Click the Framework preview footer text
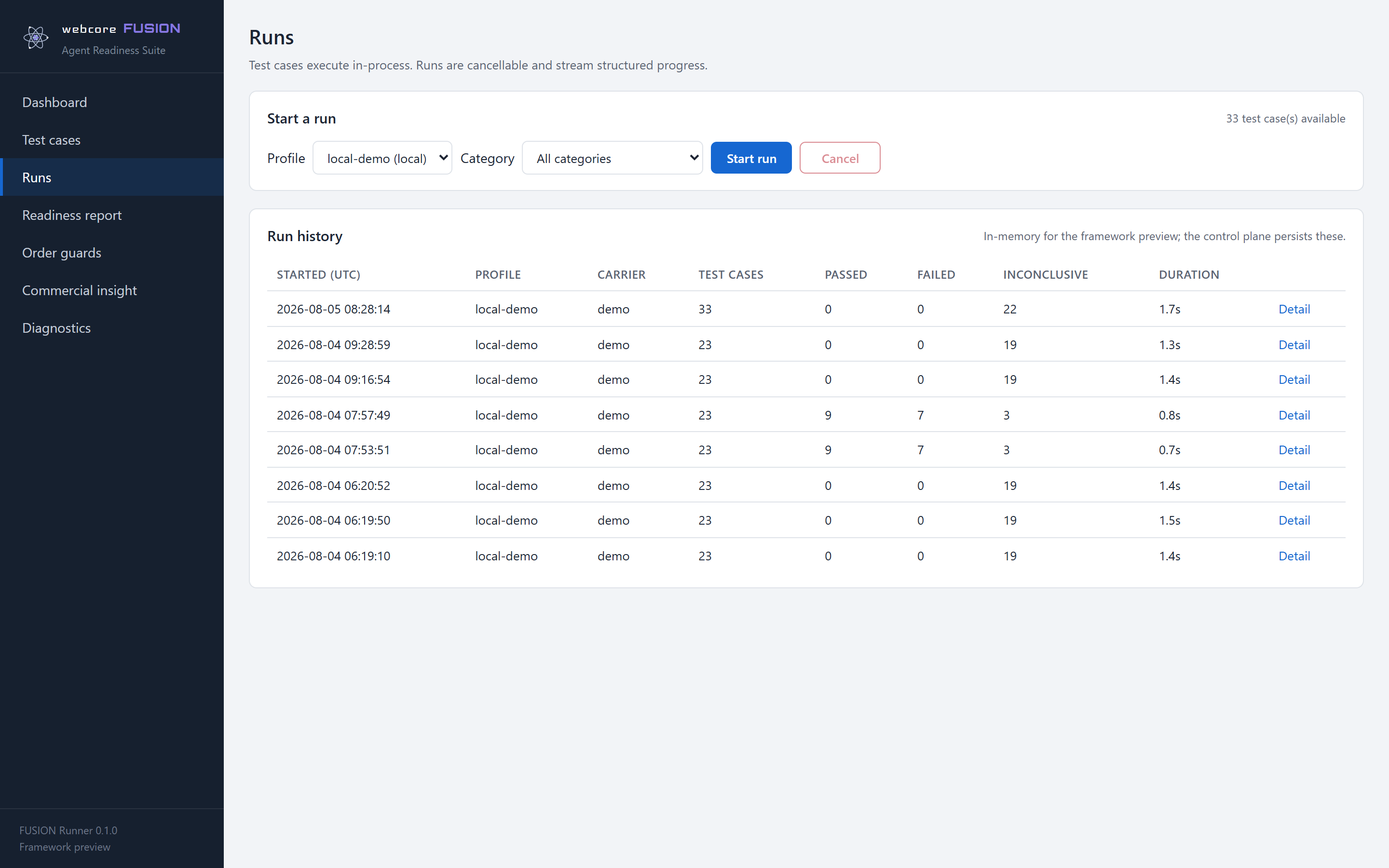 65,847
